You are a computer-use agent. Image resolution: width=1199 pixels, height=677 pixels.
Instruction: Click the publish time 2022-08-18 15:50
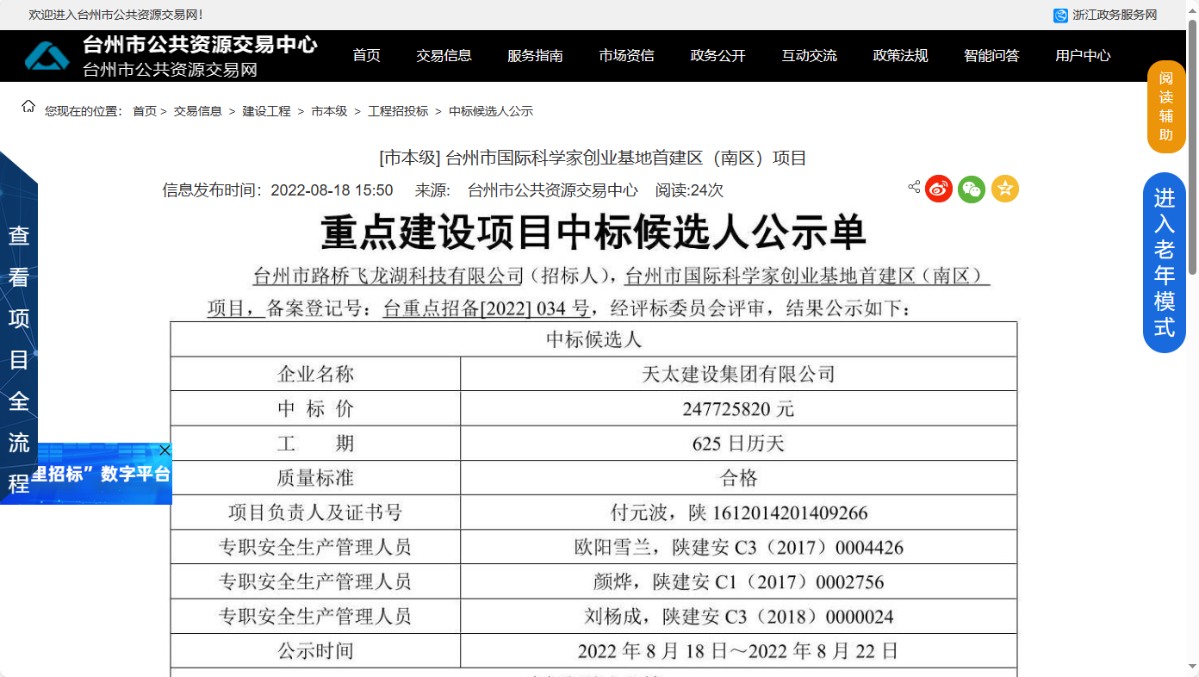point(332,190)
